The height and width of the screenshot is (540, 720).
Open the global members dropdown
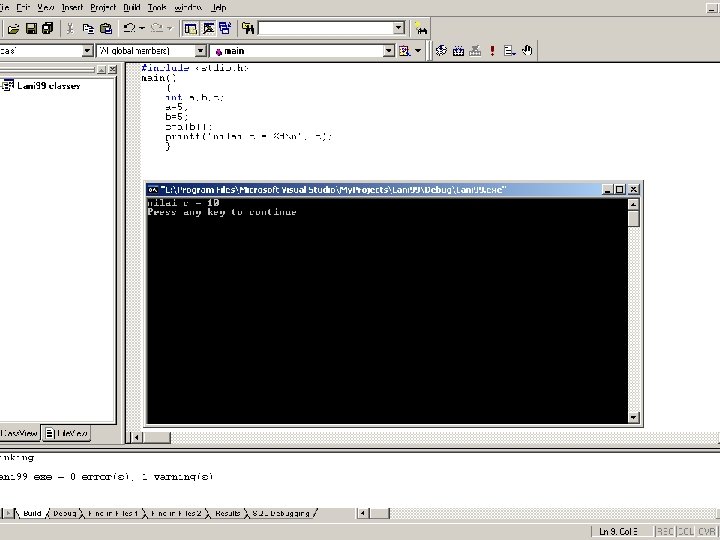tap(201, 51)
